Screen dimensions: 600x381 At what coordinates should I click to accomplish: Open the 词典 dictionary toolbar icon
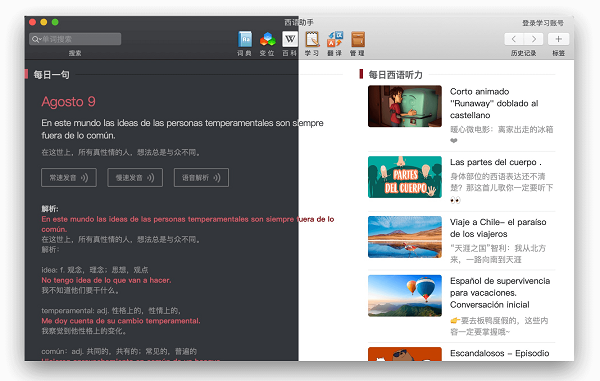[245, 39]
